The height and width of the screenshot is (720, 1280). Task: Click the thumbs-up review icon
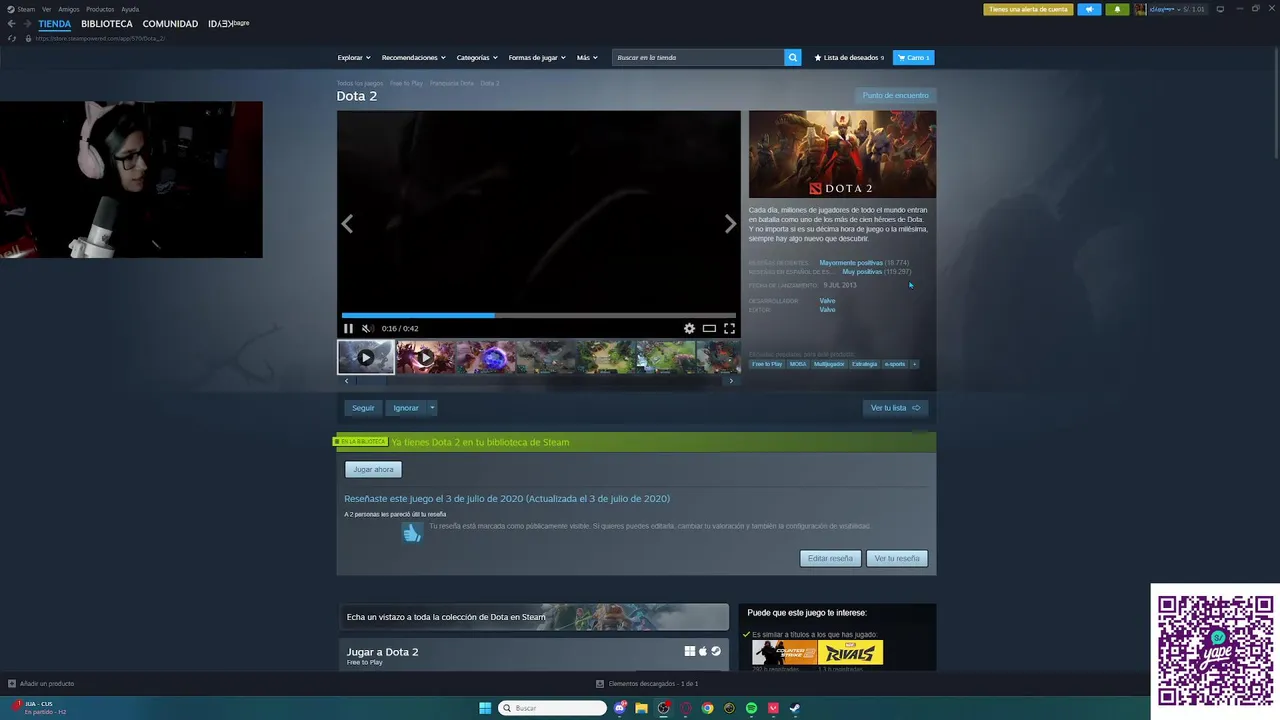pos(411,533)
